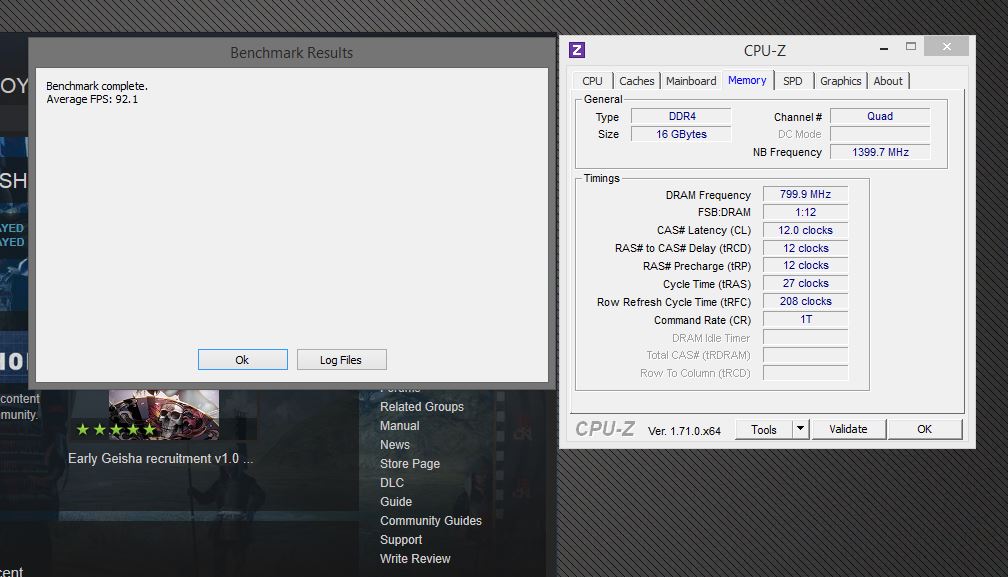Switch to the SPD tab
Screen dimensions: 1008x577
click(x=793, y=81)
